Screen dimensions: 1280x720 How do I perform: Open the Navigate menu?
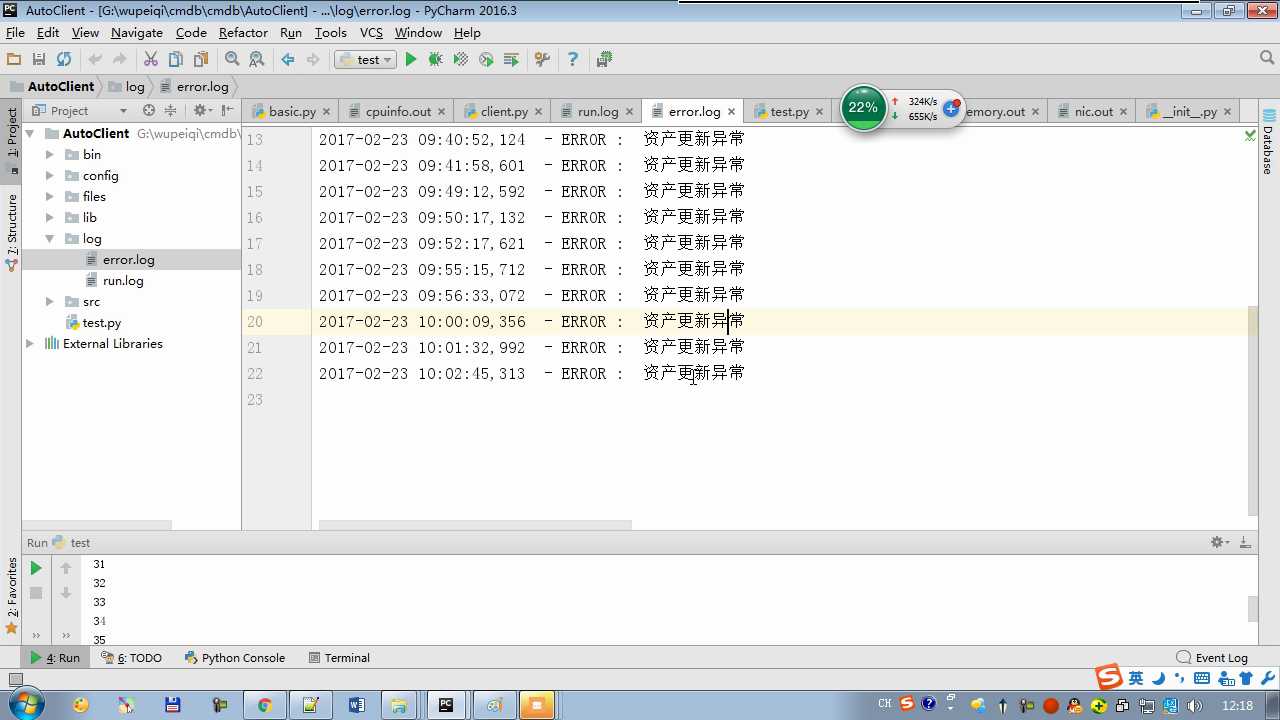[136, 33]
